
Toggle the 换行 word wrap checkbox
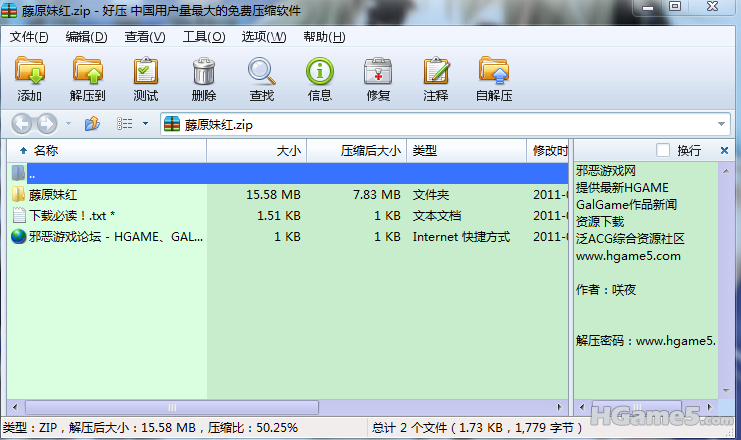point(663,150)
